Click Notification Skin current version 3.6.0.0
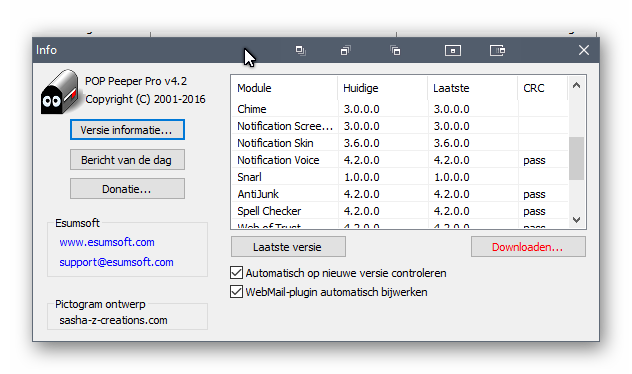The height and width of the screenshot is (374, 632). tap(362, 143)
